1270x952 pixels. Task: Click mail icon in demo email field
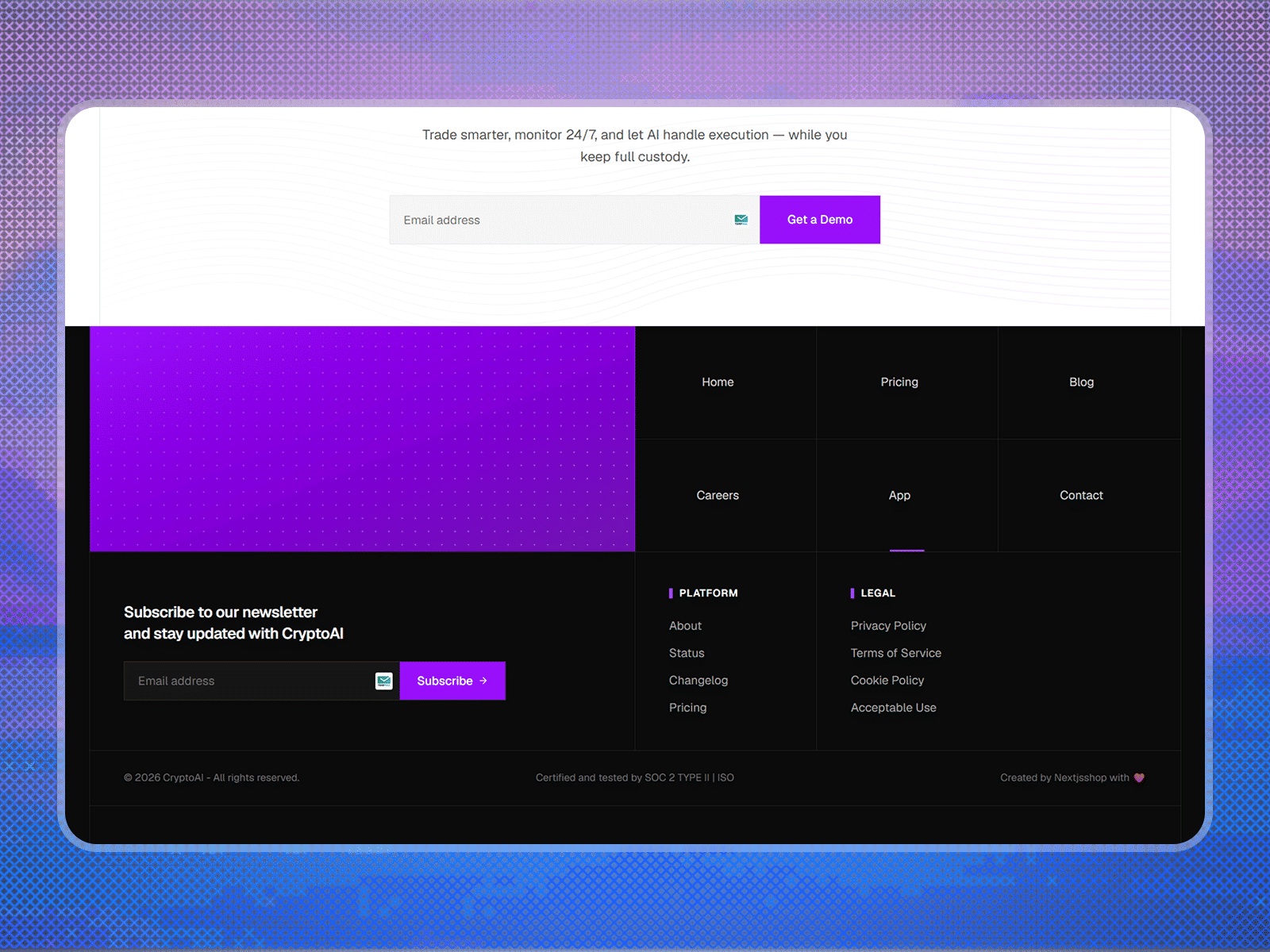click(741, 220)
